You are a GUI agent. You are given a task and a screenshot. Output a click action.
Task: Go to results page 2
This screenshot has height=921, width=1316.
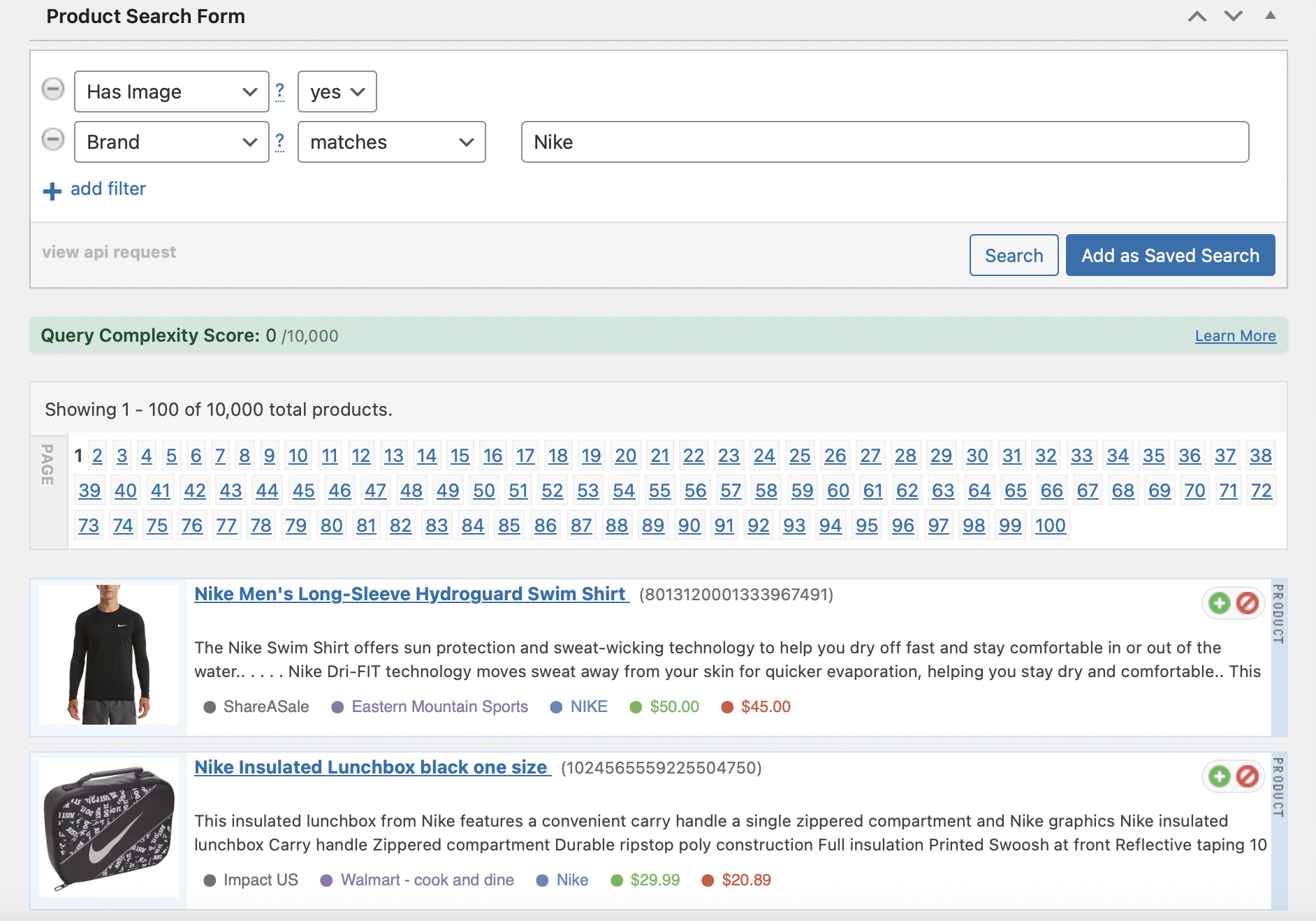coord(97,456)
